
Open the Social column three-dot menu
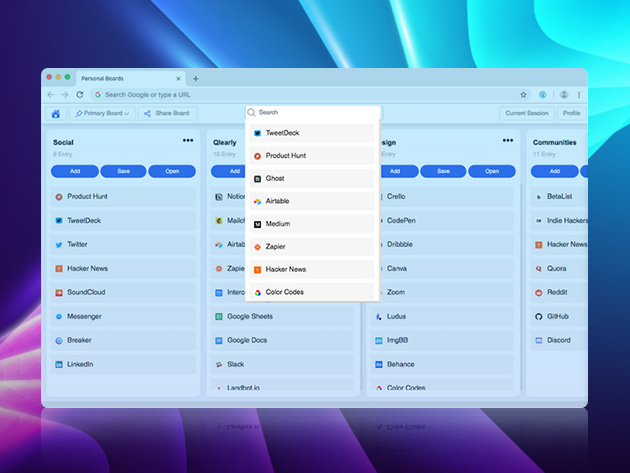[188, 140]
